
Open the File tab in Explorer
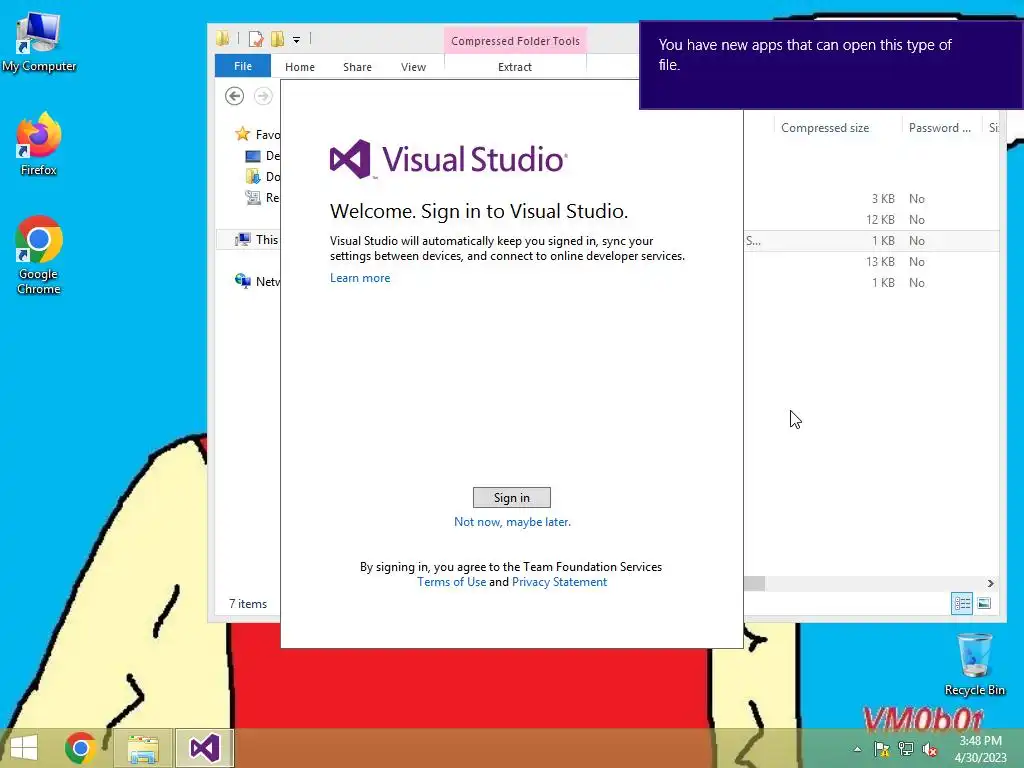(242, 67)
